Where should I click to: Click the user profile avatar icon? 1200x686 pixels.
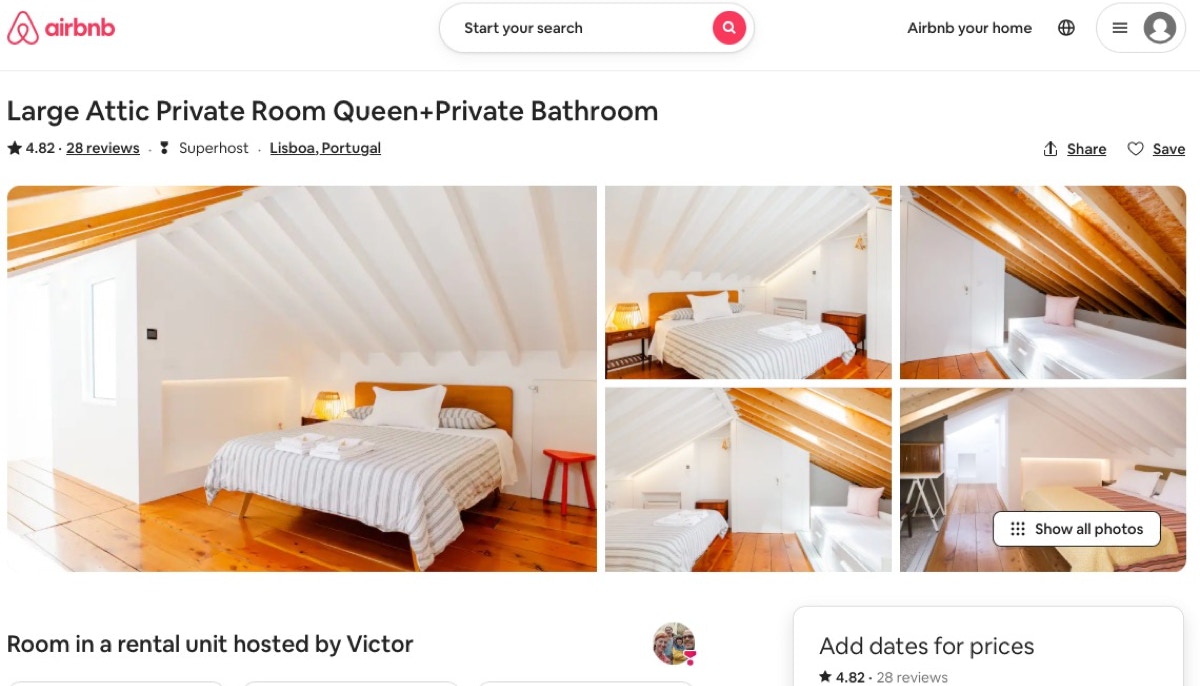point(1160,28)
